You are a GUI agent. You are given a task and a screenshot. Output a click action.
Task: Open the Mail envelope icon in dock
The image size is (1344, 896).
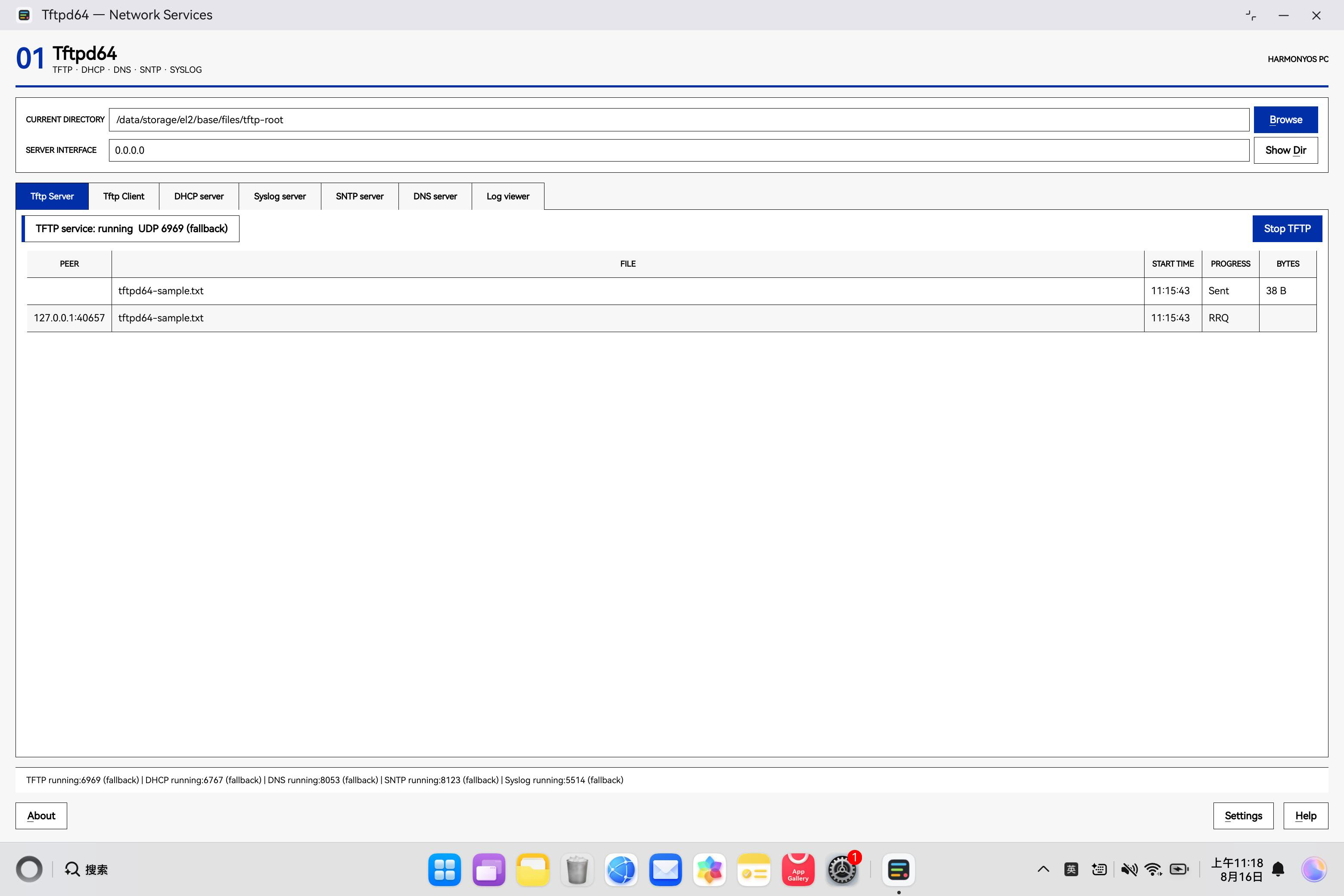(665, 870)
